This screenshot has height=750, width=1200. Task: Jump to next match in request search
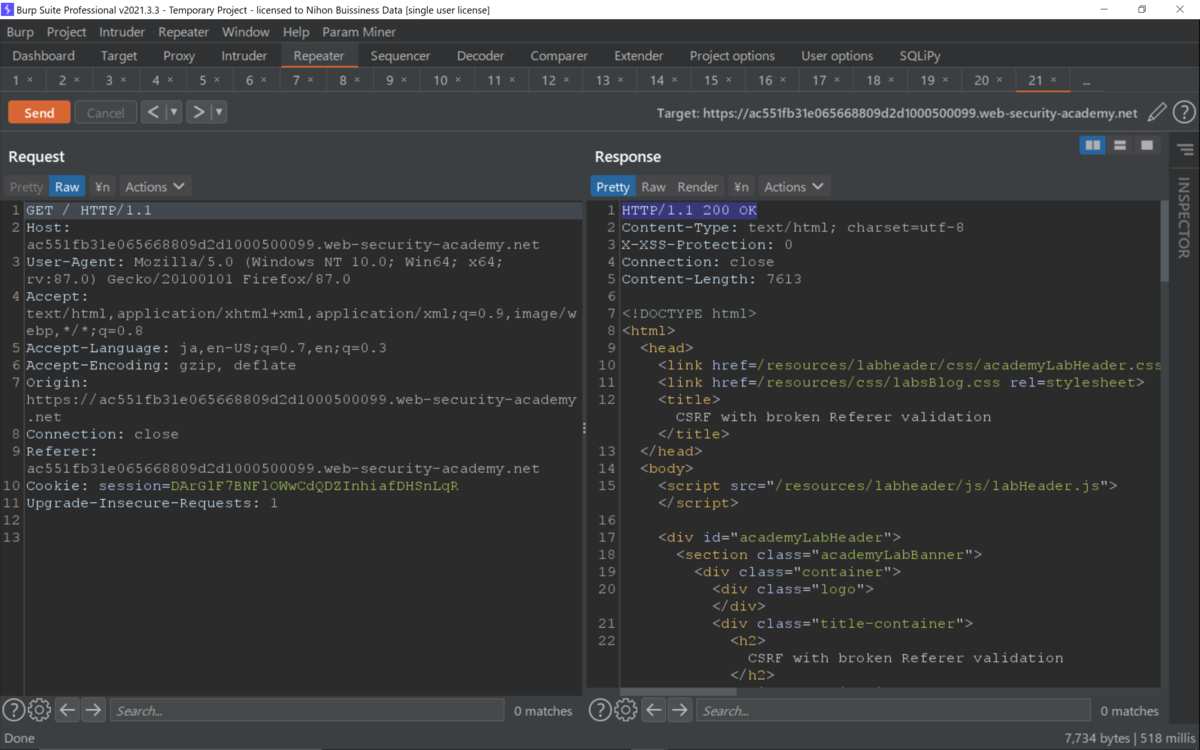click(x=93, y=710)
